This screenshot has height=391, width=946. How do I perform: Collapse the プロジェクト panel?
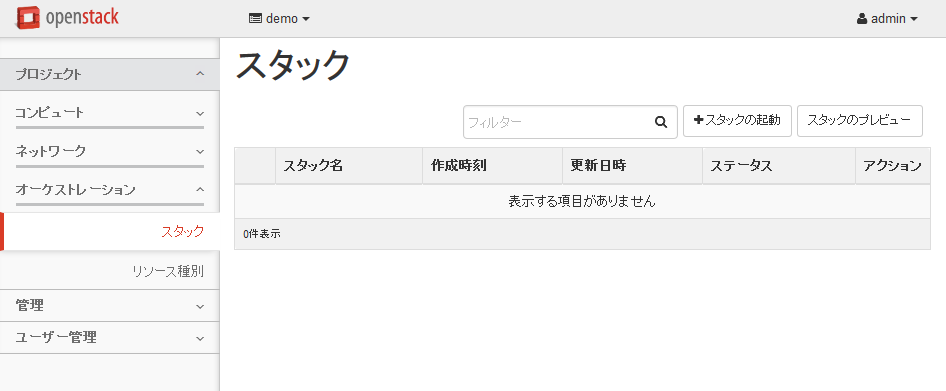click(x=110, y=74)
